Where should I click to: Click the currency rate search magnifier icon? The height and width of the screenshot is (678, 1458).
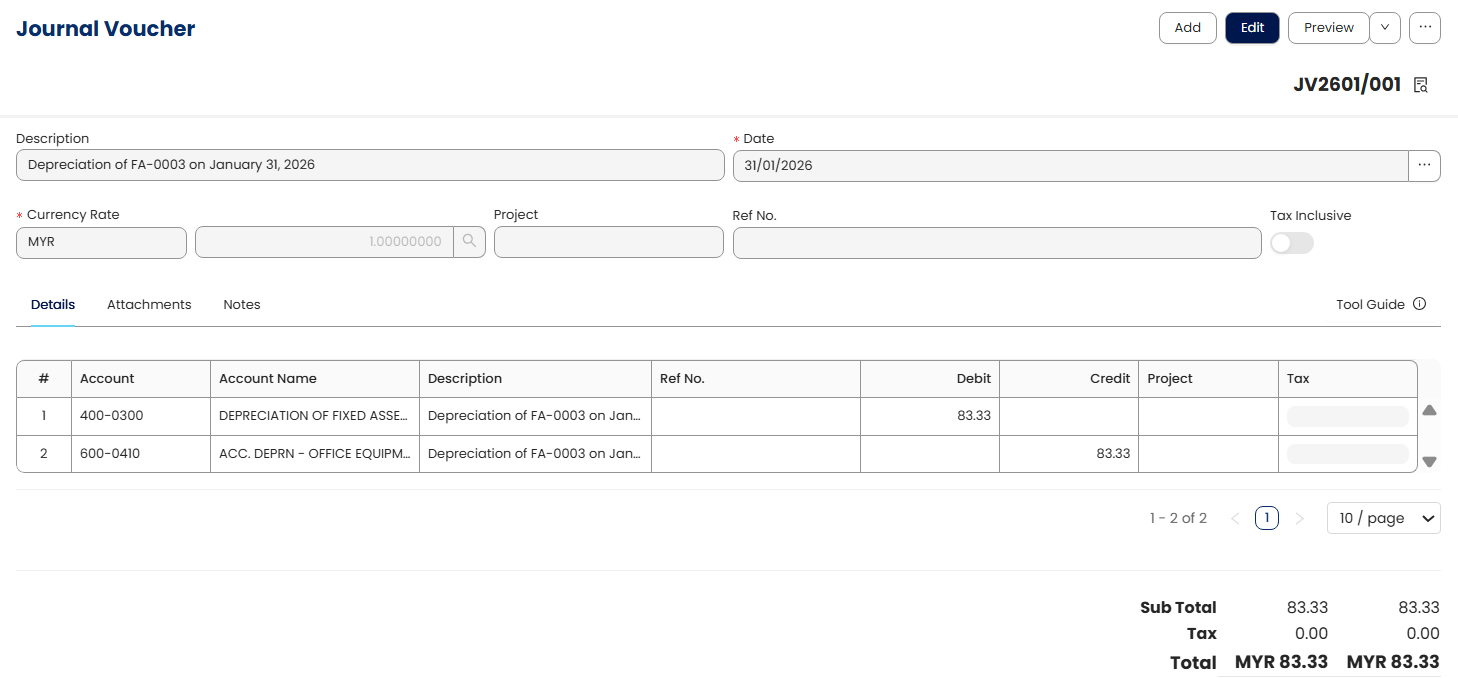469,242
